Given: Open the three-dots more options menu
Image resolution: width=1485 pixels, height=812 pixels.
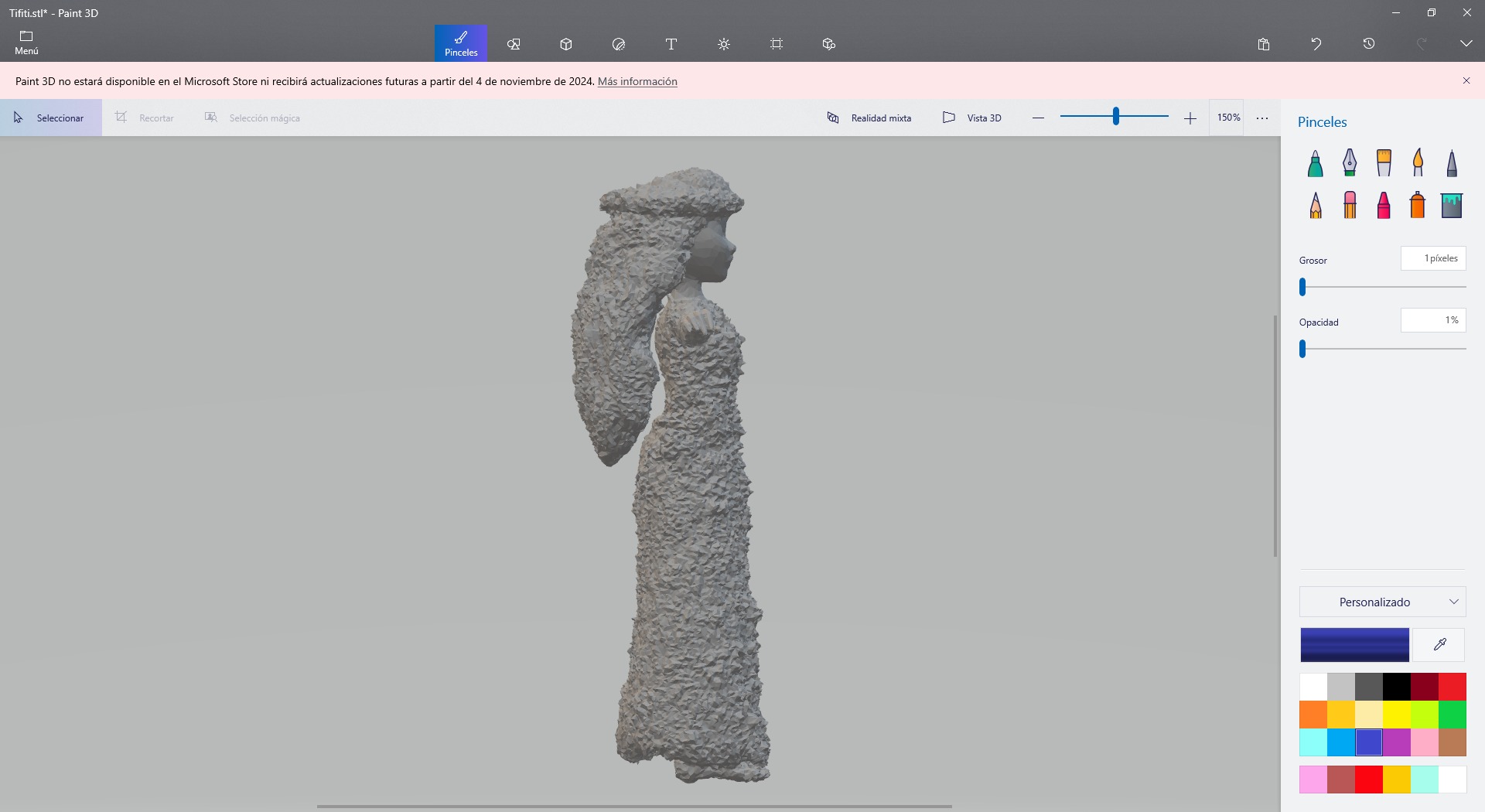Looking at the screenshot, I should tap(1262, 118).
